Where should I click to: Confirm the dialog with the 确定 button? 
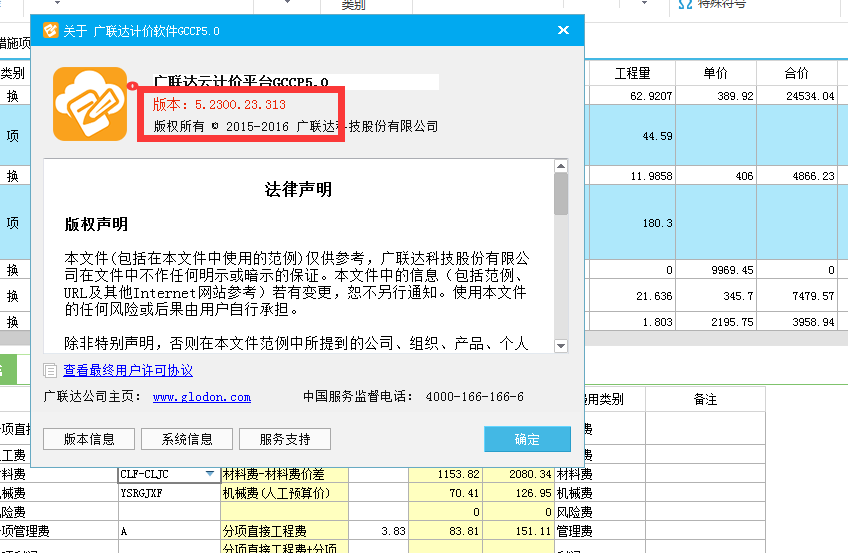click(x=527, y=439)
